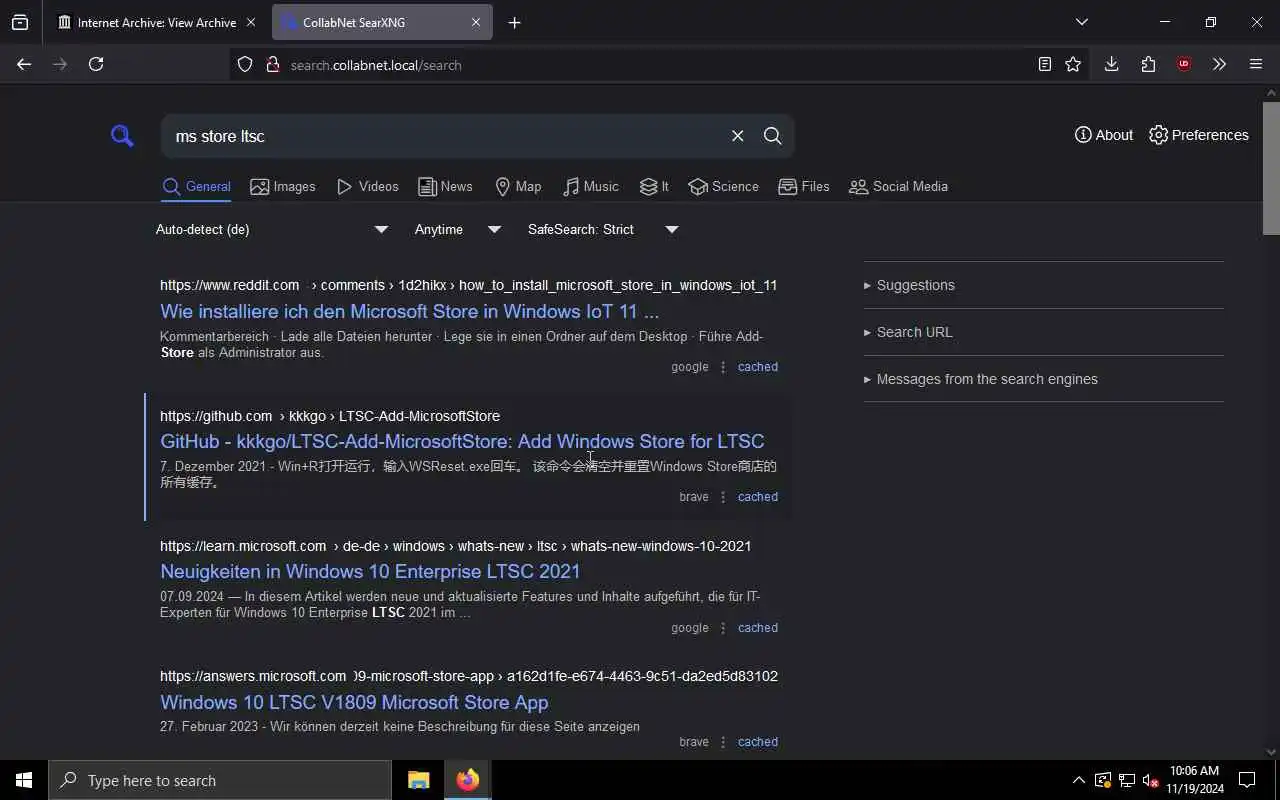Screen dimensions: 1280x800
Task: Bookmark this page with star
Action: pos(1073,64)
